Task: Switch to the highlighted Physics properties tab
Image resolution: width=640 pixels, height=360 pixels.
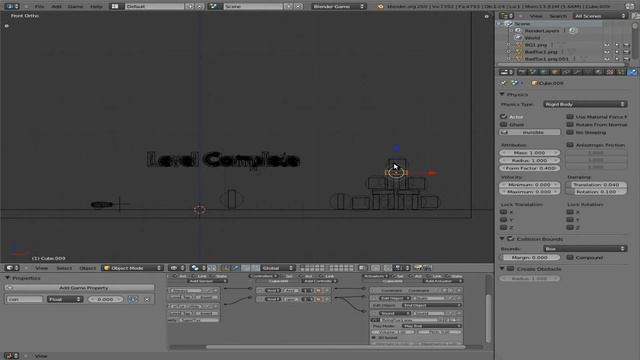Action: [x=632, y=72]
